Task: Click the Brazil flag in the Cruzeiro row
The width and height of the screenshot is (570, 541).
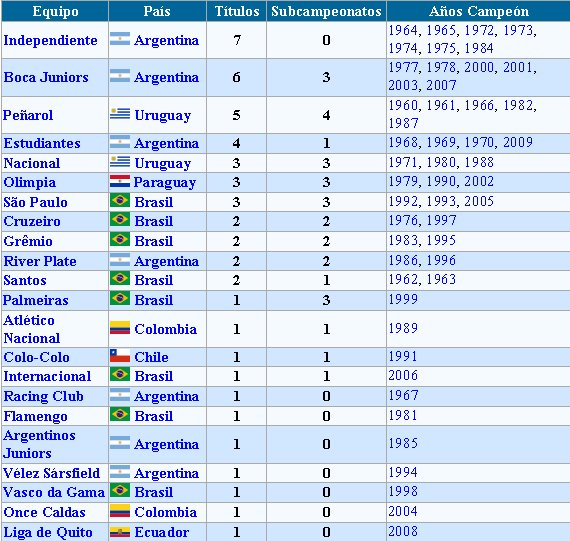Action: click(x=120, y=220)
